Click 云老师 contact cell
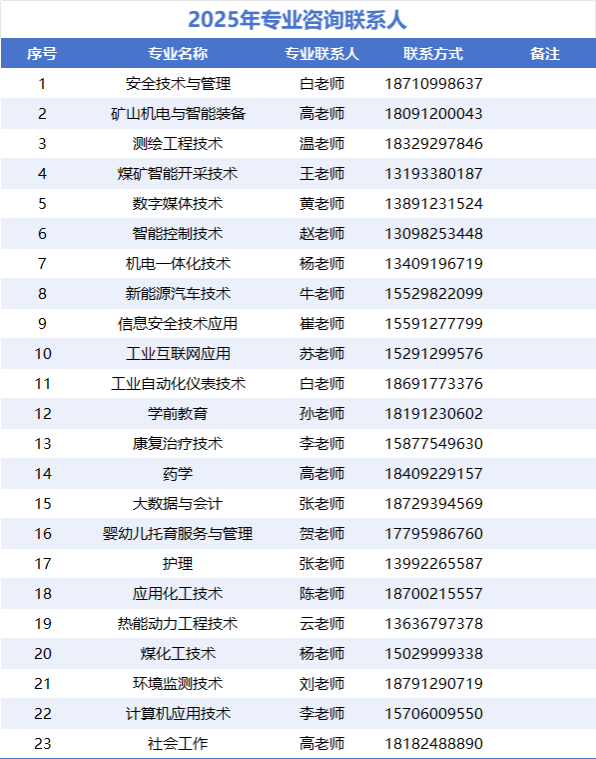596x759 pixels. [321, 624]
